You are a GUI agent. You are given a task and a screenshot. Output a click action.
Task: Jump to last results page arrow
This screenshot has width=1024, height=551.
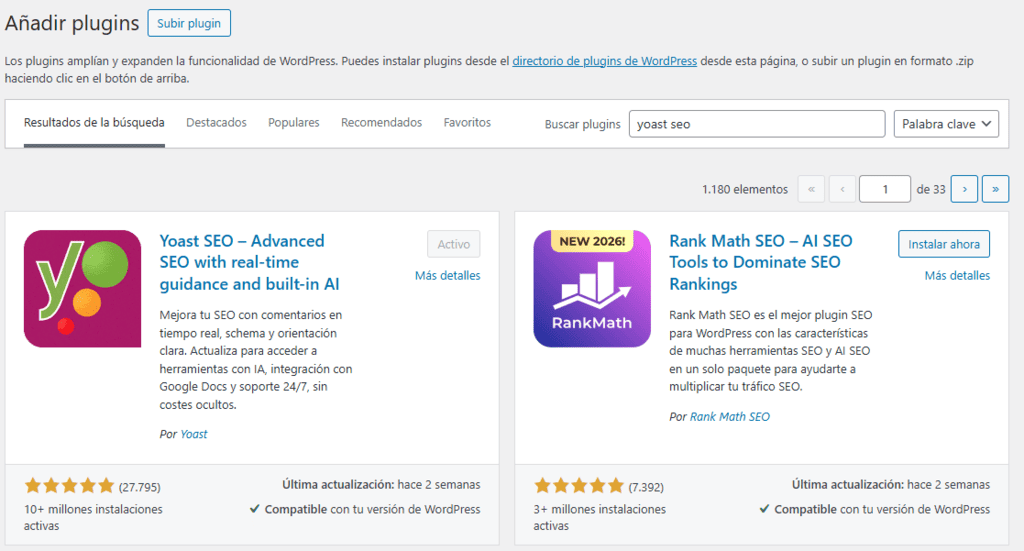tap(995, 189)
